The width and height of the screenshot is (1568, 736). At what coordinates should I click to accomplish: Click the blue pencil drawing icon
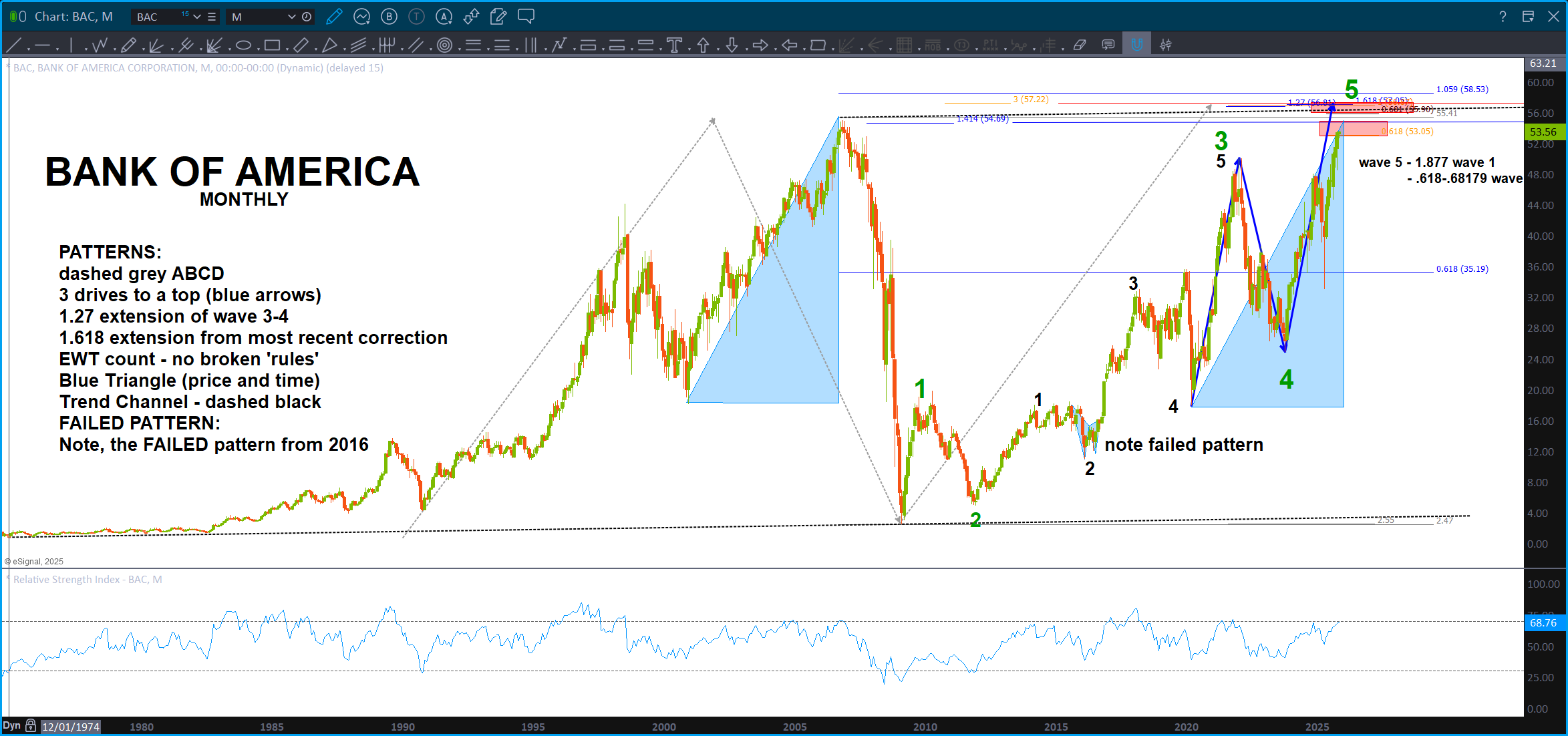point(333,17)
